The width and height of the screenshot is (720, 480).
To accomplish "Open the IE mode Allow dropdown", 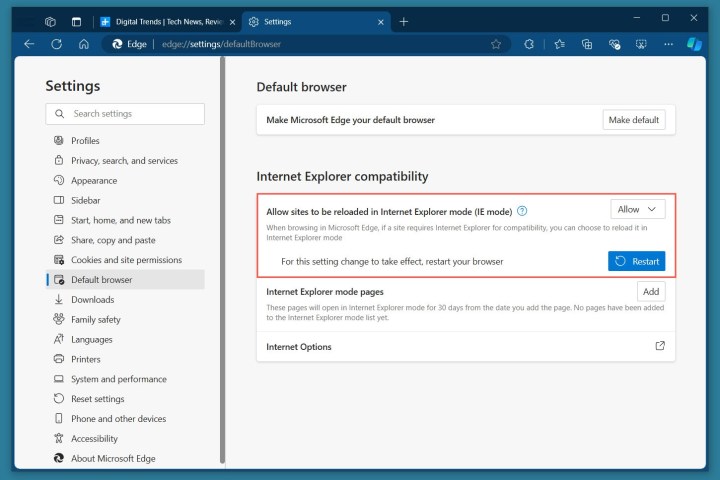I will (637, 209).
